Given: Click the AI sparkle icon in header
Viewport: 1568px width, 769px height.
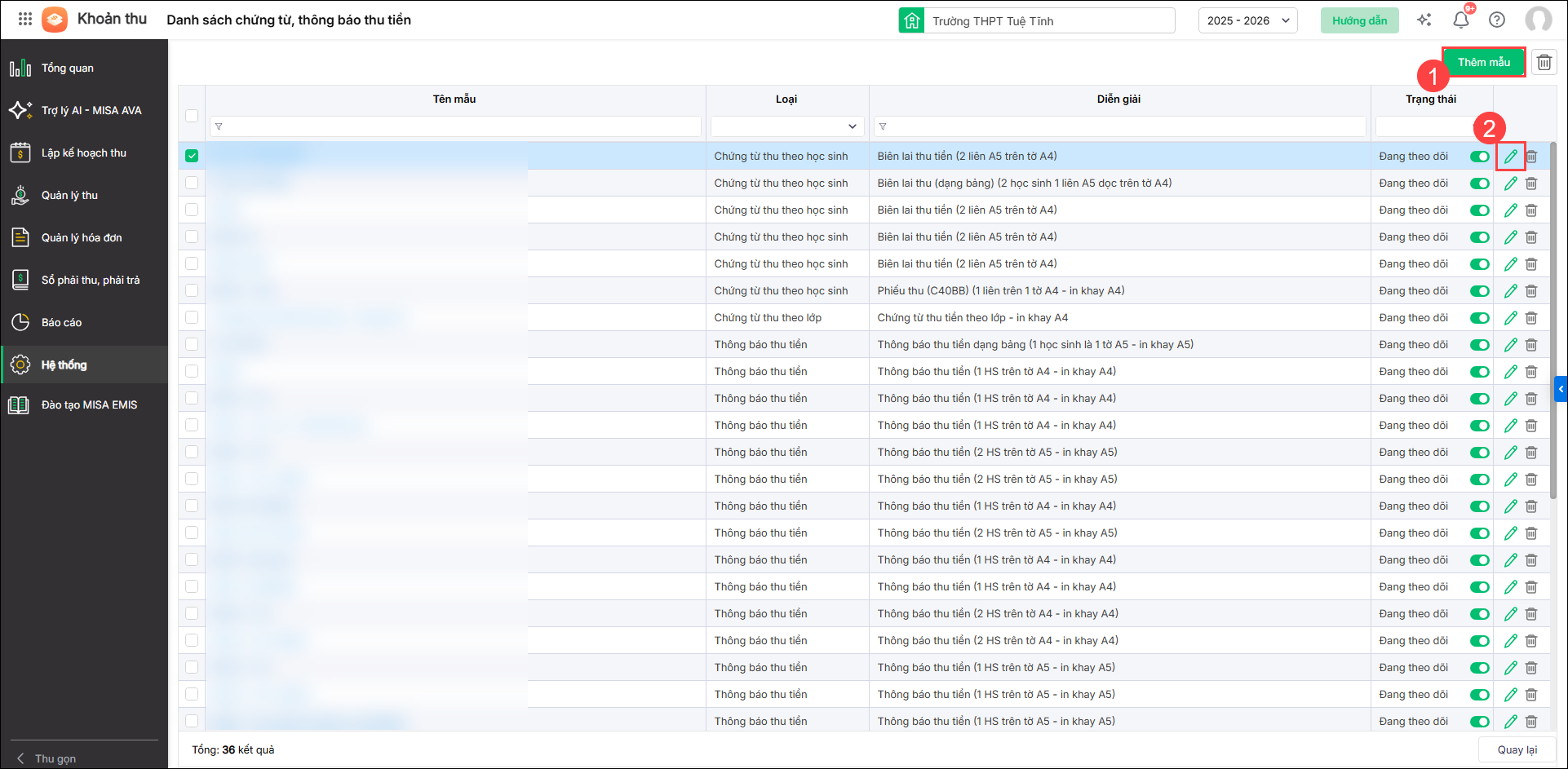Looking at the screenshot, I should (x=1424, y=20).
